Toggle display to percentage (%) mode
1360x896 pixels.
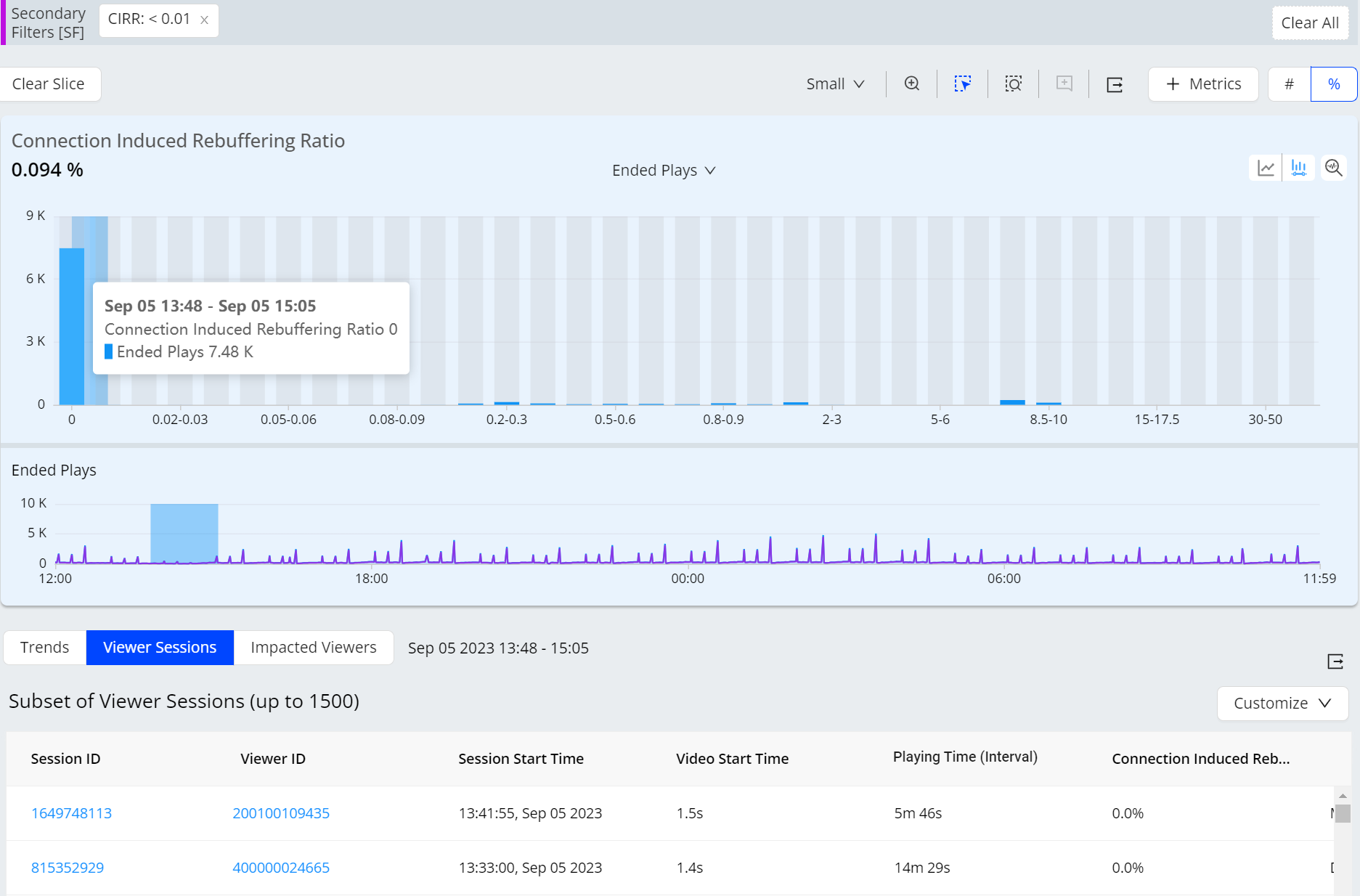(1333, 84)
